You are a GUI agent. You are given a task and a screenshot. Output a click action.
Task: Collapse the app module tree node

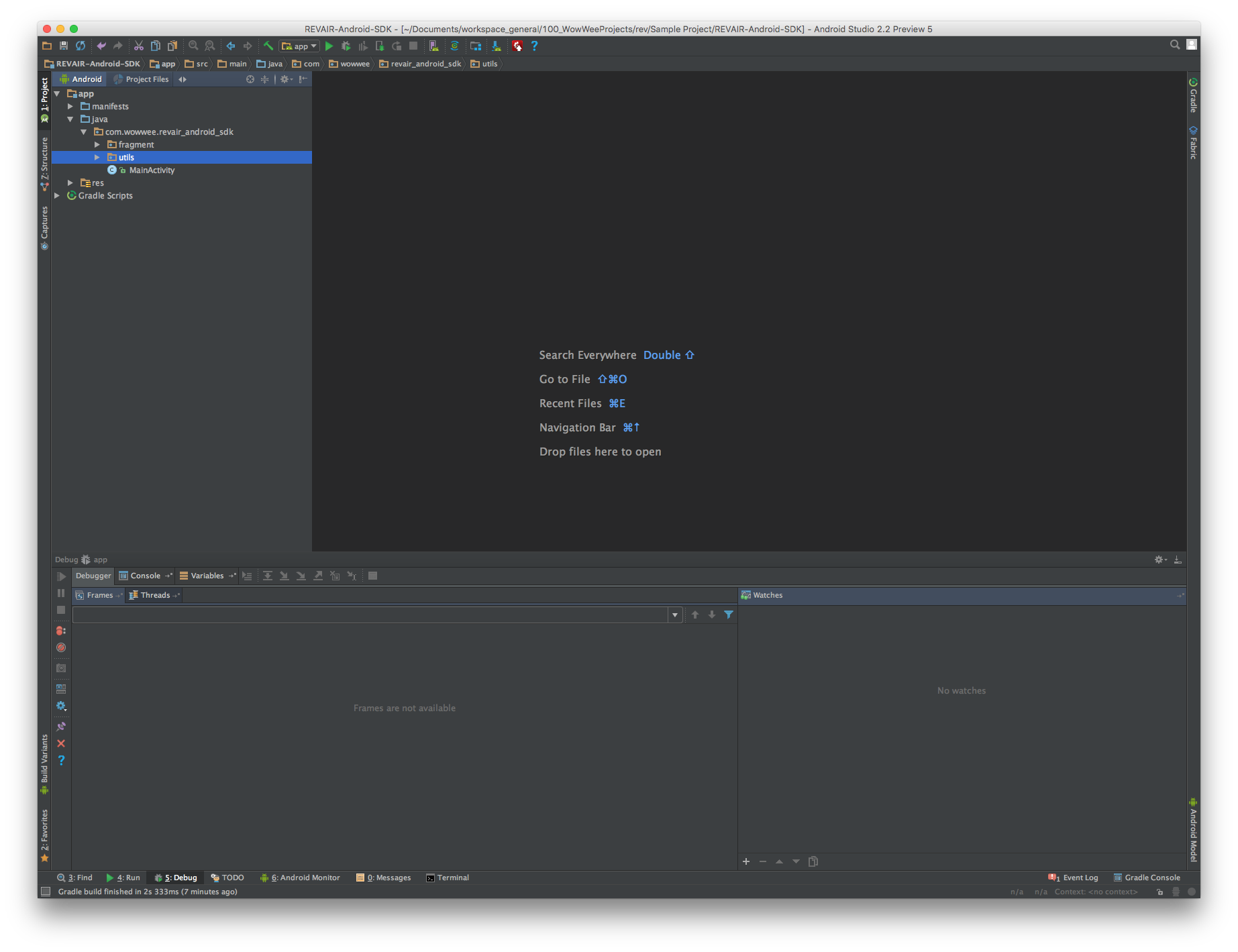pos(57,94)
